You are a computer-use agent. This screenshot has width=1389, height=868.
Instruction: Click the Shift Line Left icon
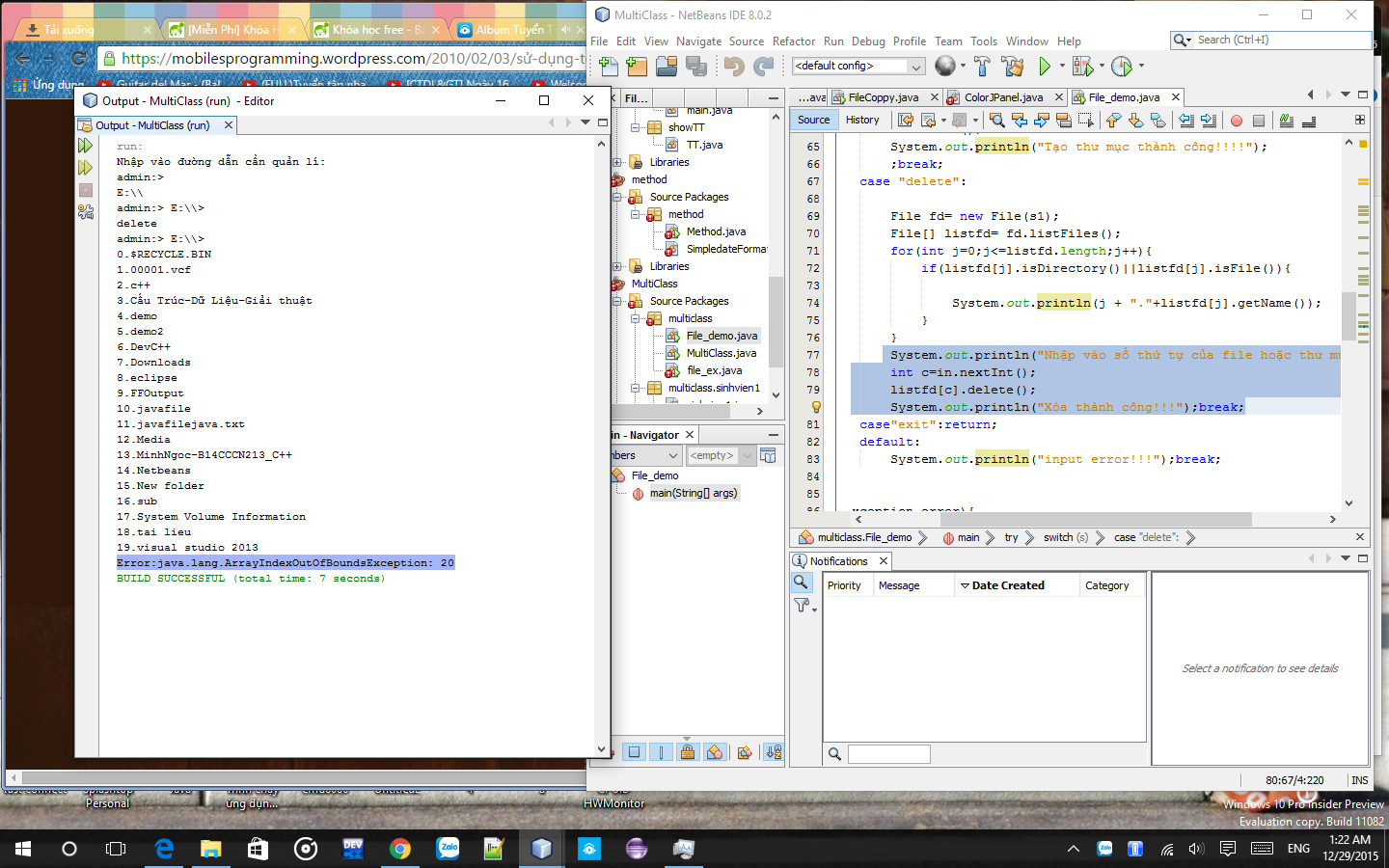(x=1186, y=120)
